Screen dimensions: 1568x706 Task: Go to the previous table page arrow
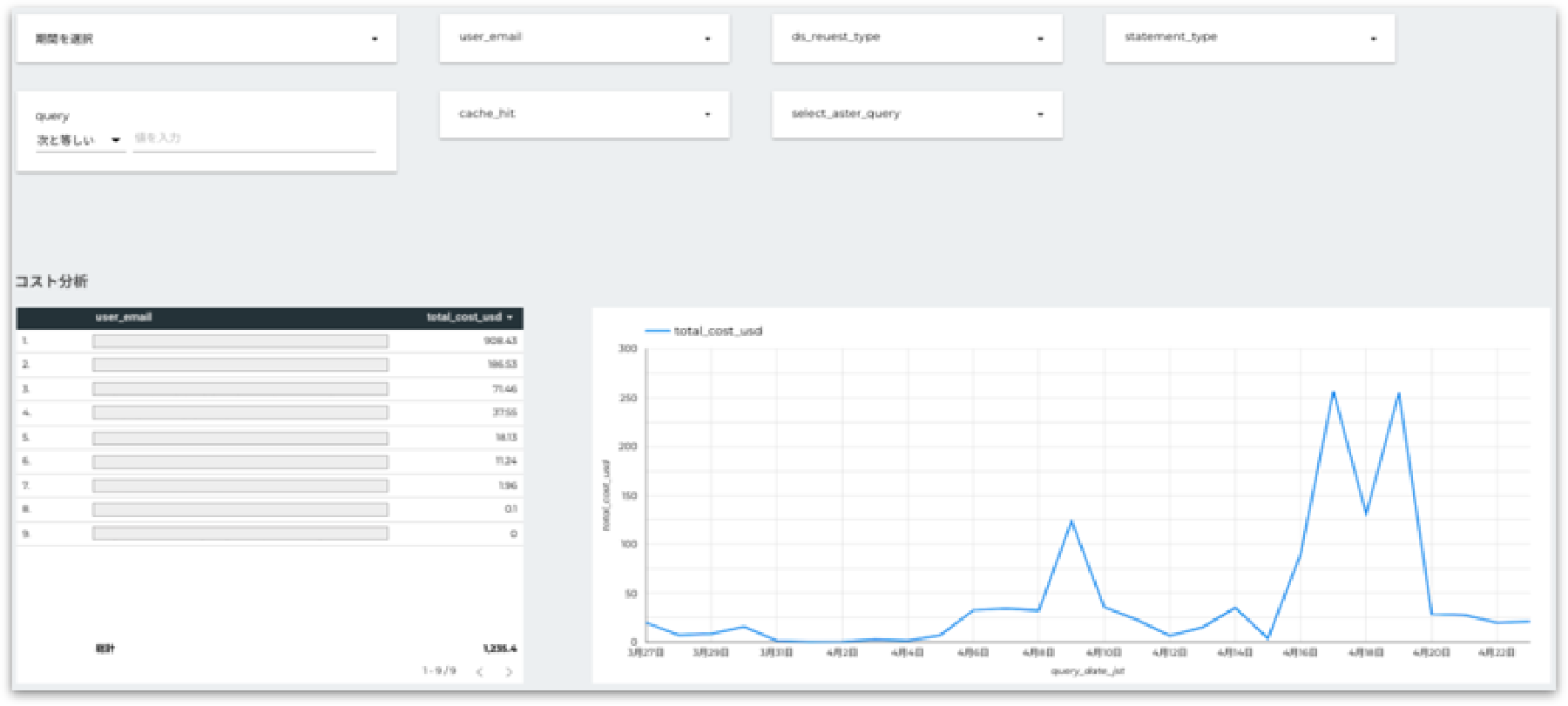(x=479, y=671)
